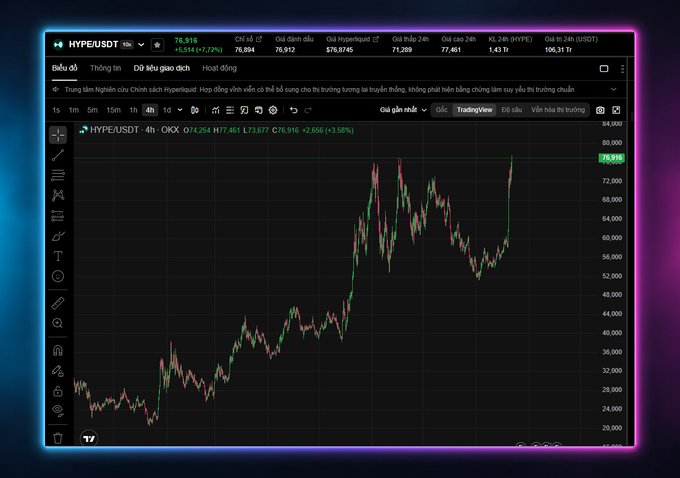Screen dimensions: 680x478
Task: Switch chart view to TradingView
Action: (x=474, y=110)
